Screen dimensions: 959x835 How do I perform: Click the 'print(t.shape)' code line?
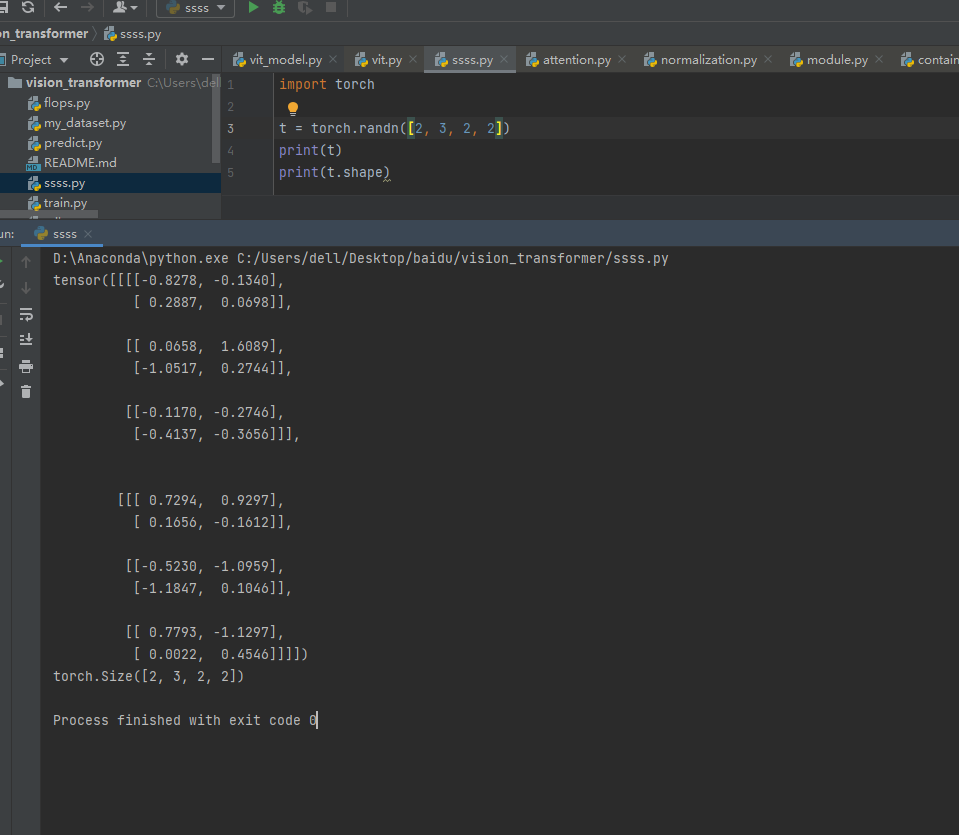[x=334, y=173]
